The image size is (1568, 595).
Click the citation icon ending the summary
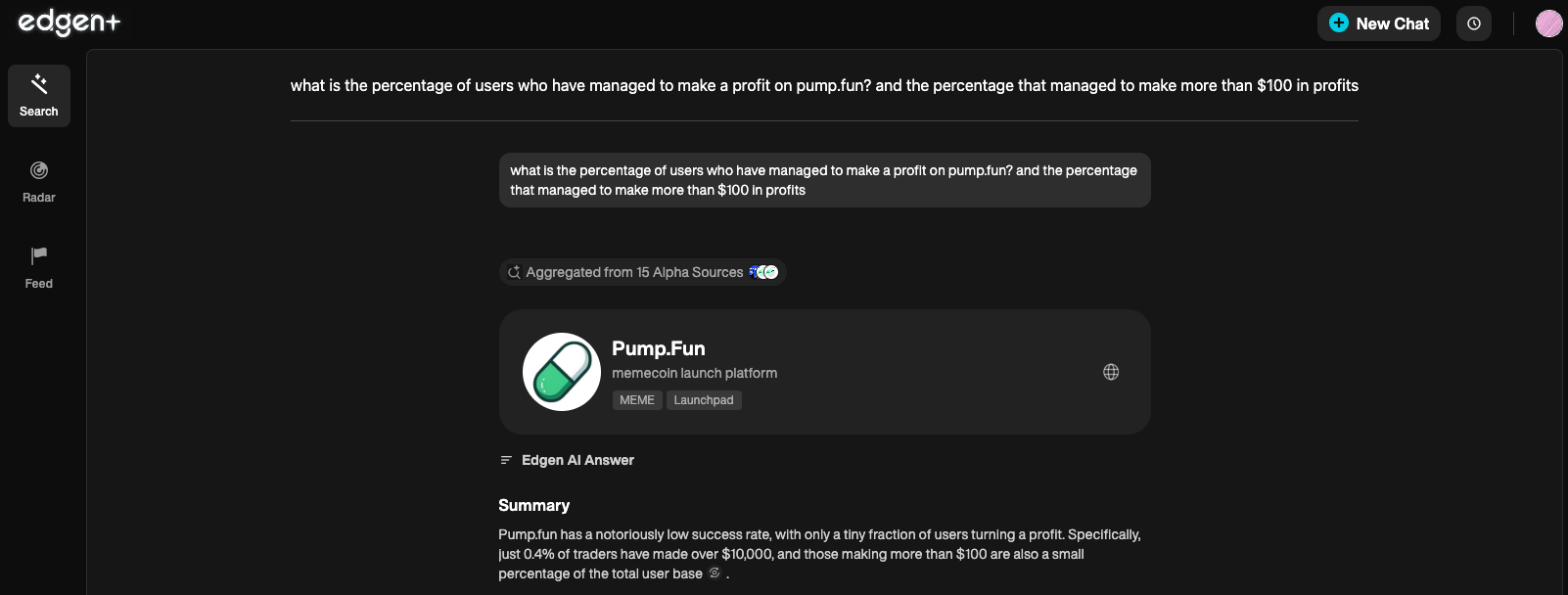[x=715, y=573]
